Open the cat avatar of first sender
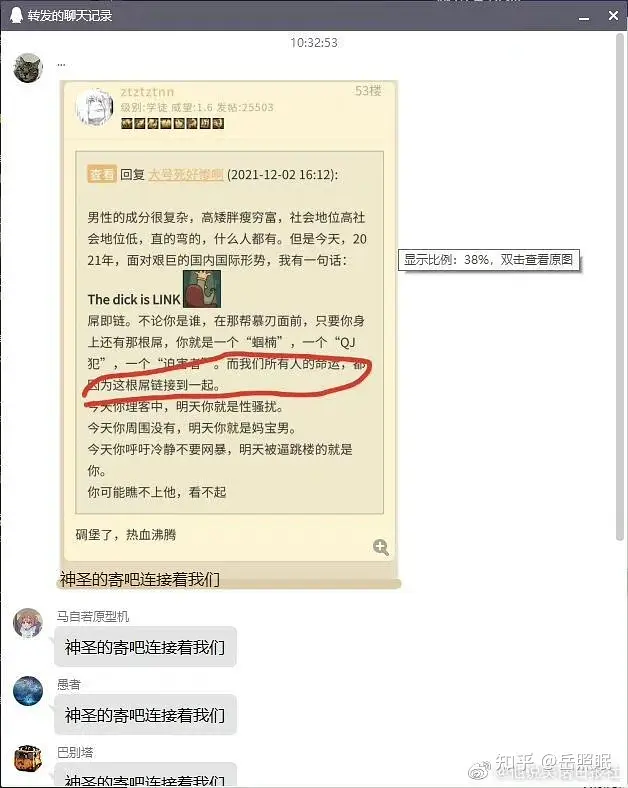 pyautogui.click(x=28, y=68)
